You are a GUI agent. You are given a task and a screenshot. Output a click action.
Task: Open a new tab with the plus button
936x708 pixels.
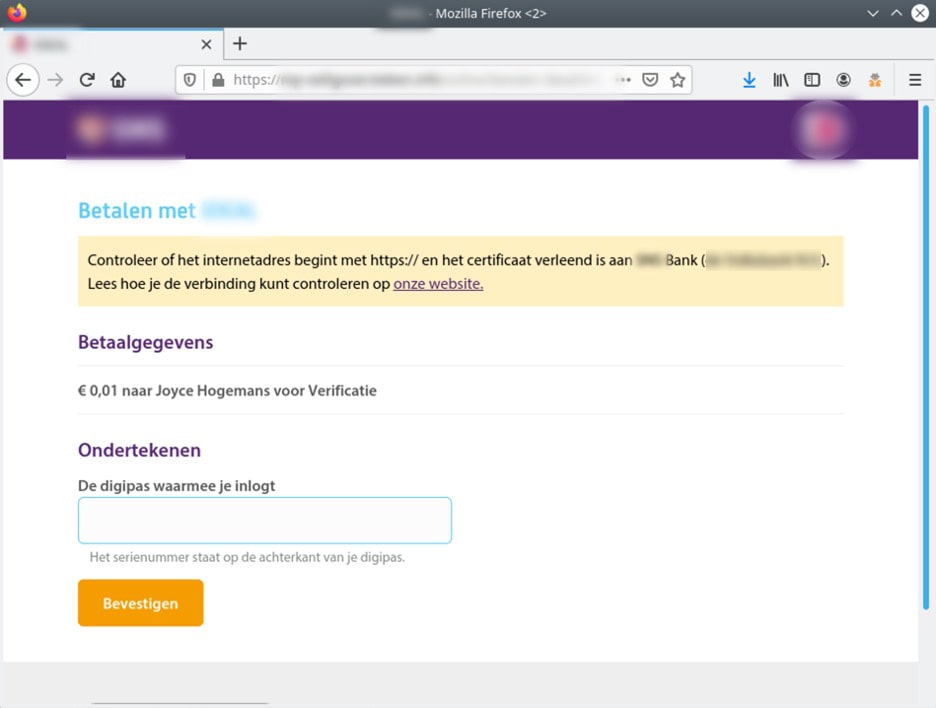(x=239, y=44)
